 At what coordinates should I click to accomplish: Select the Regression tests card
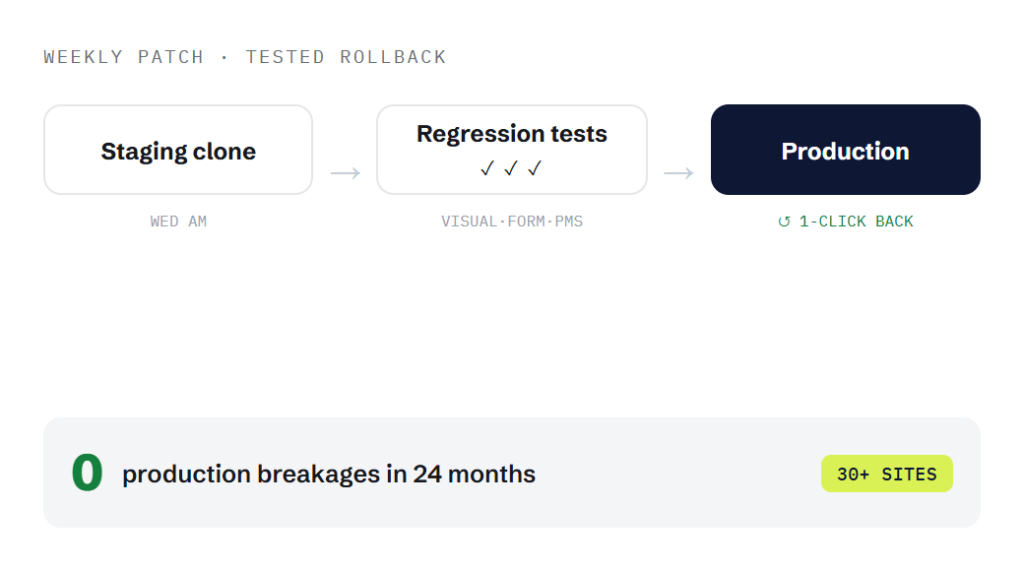pos(512,150)
